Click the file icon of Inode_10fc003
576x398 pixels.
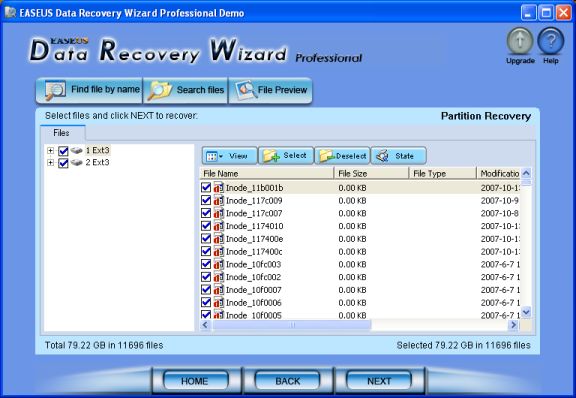click(219, 264)
